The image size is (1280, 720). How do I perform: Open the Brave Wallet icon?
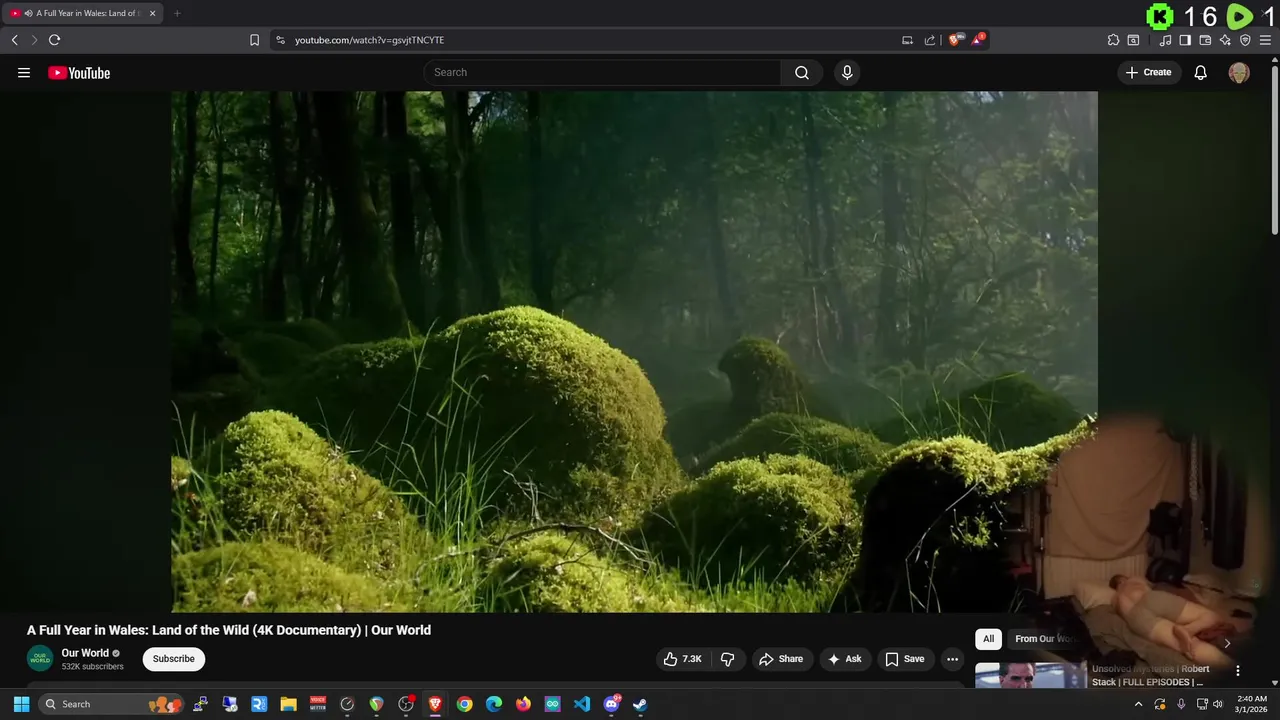pos(1205,40)
